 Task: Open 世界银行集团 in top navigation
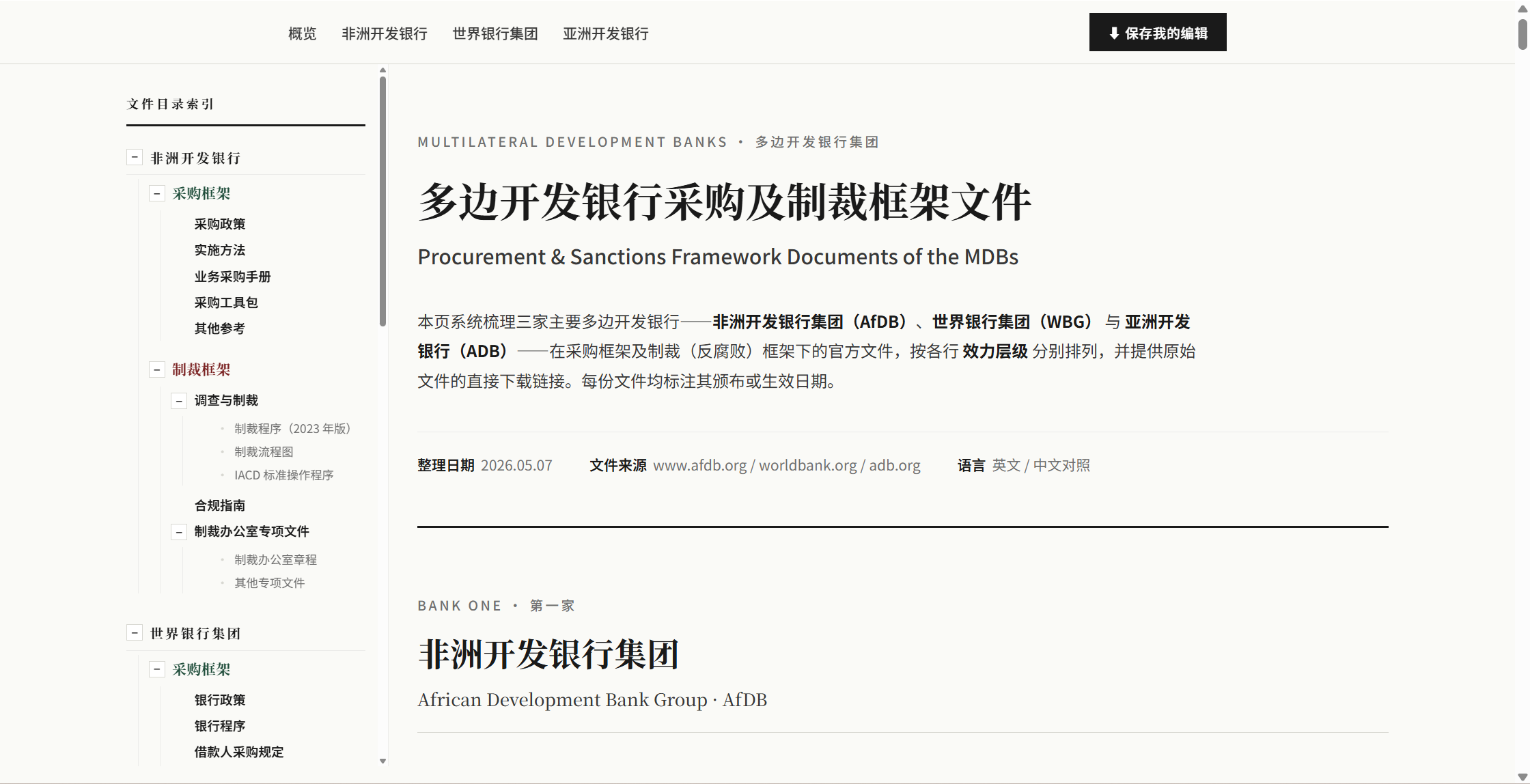[495, 33]
